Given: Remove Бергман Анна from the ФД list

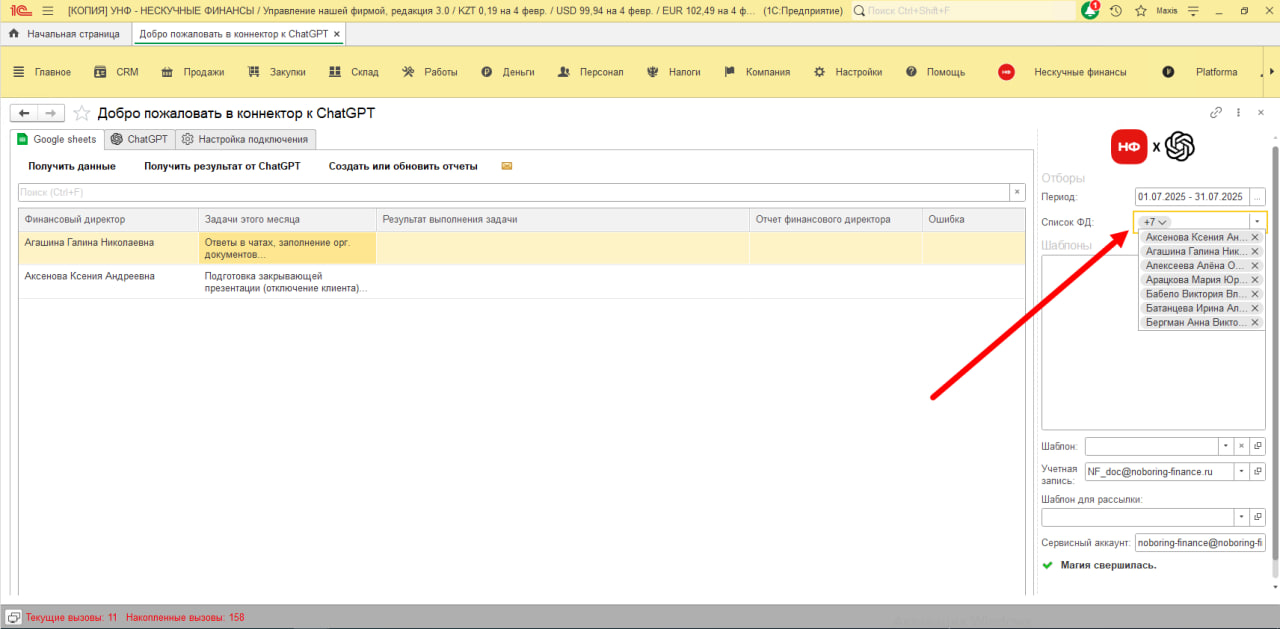Looking at the screenshot, I should (x=1254, y=323).
